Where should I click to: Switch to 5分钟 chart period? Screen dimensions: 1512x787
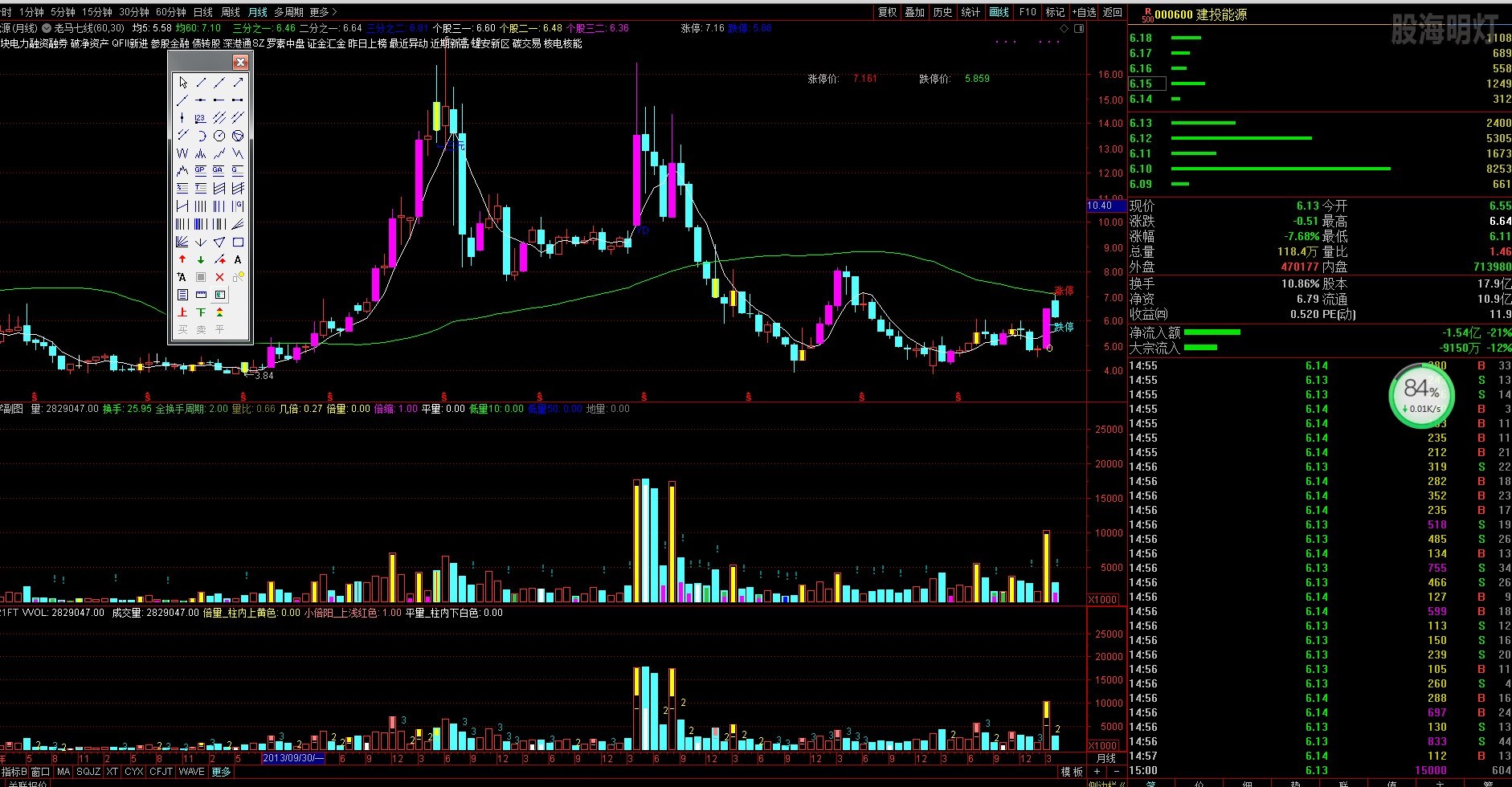point(63,12)
